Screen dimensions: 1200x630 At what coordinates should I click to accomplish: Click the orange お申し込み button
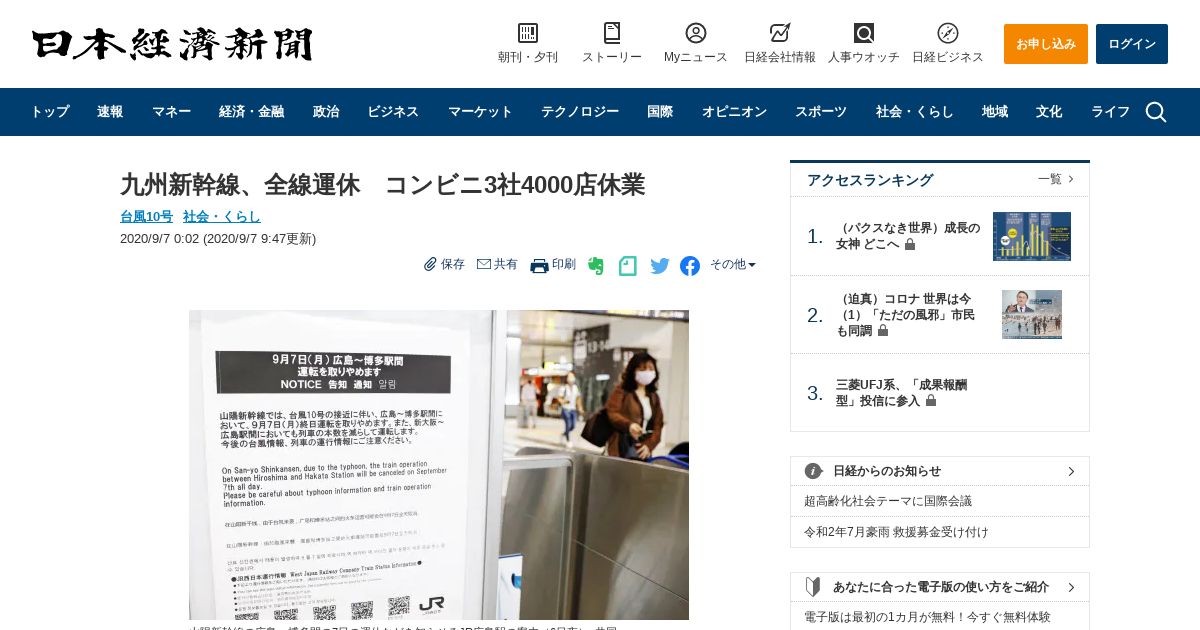click(x=1046, y=44)
